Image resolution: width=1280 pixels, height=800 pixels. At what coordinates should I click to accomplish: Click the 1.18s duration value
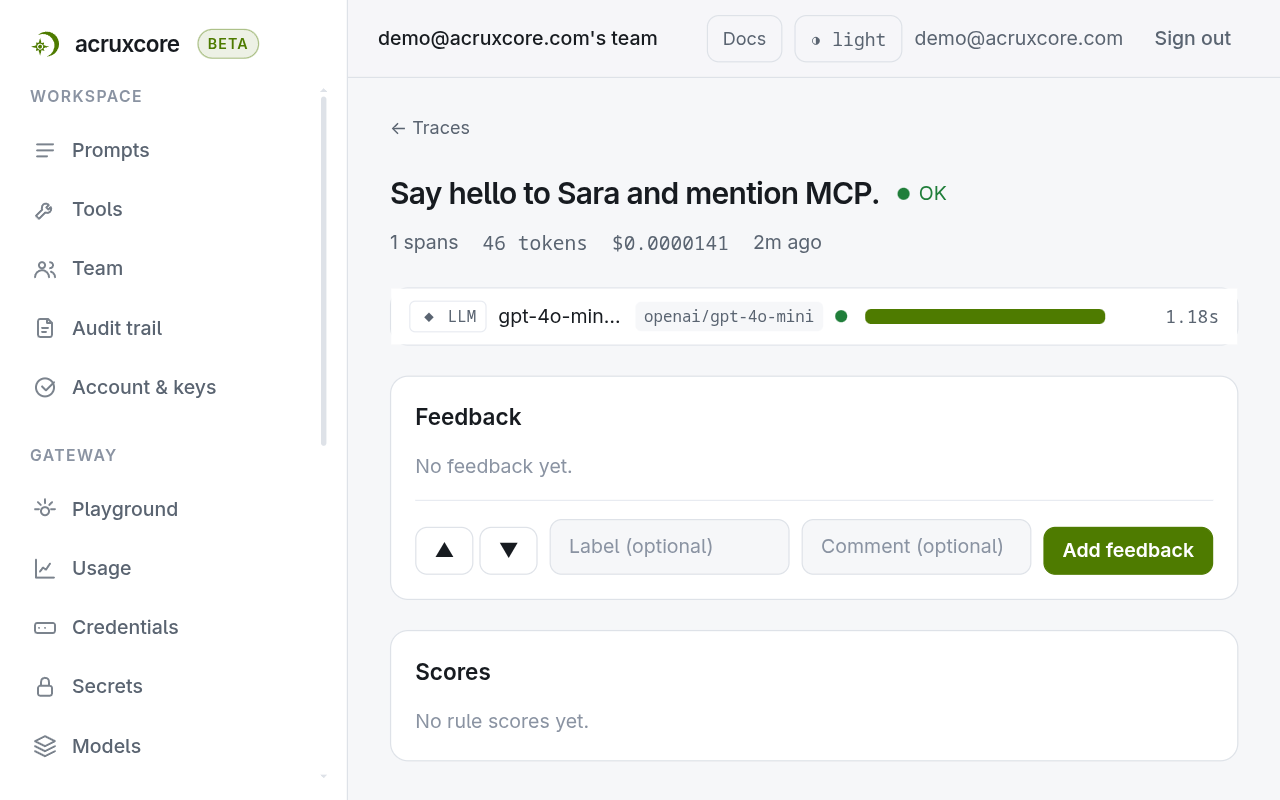[x=1192, y=317]
